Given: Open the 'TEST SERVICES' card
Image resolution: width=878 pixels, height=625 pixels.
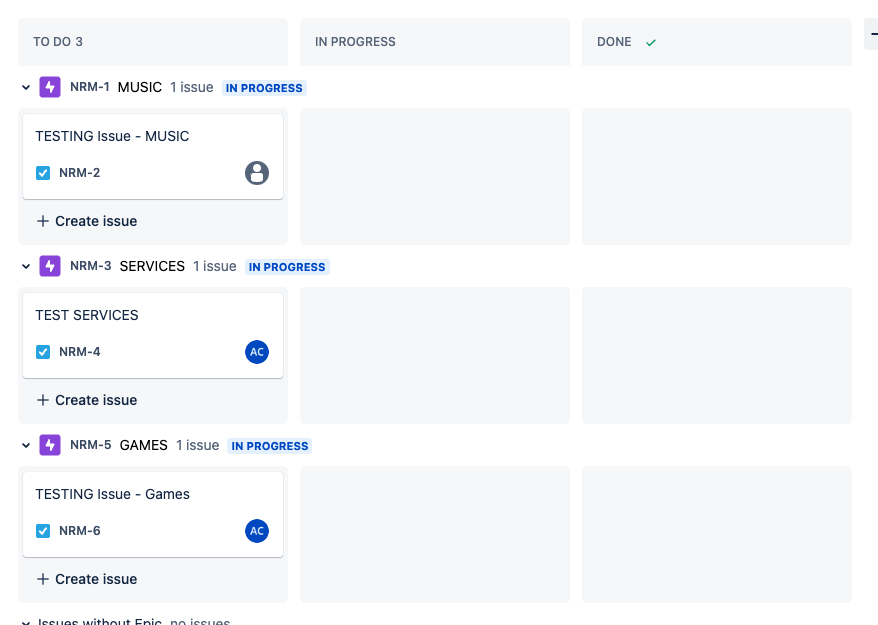Looking at the screenshot, I should click(153, 335).
